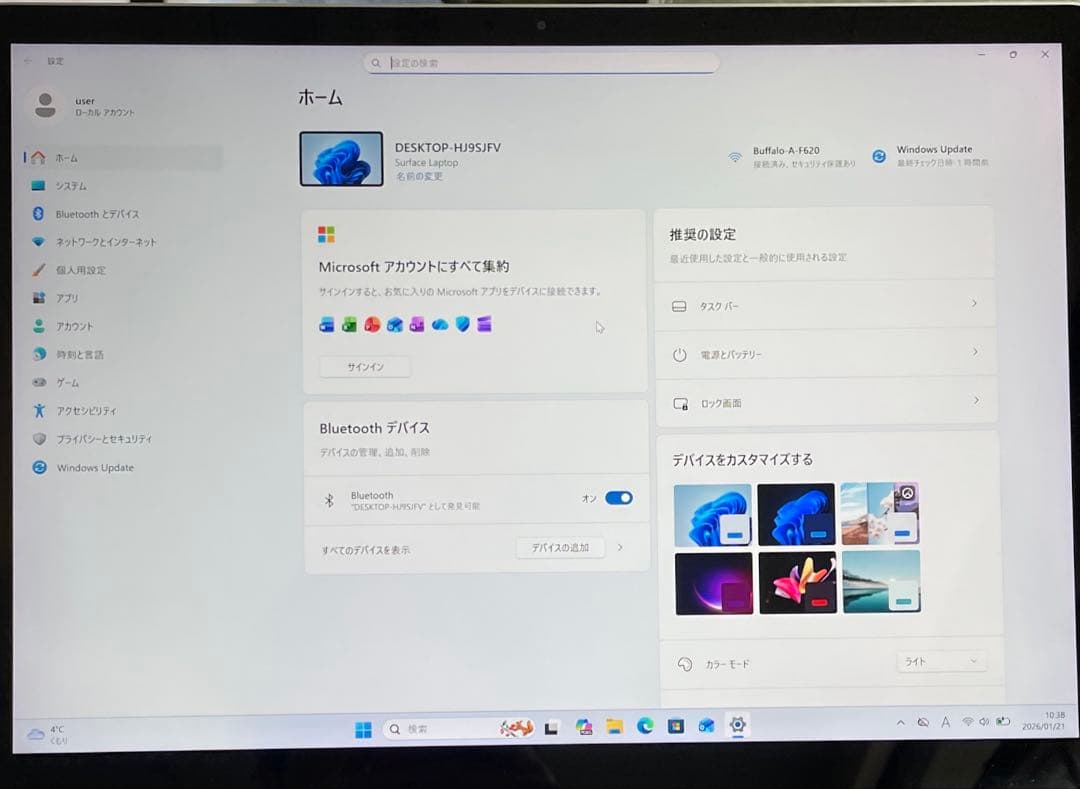
Task: Select the dark Windows bloom theme thumbnail
Action: click(795, 514)
